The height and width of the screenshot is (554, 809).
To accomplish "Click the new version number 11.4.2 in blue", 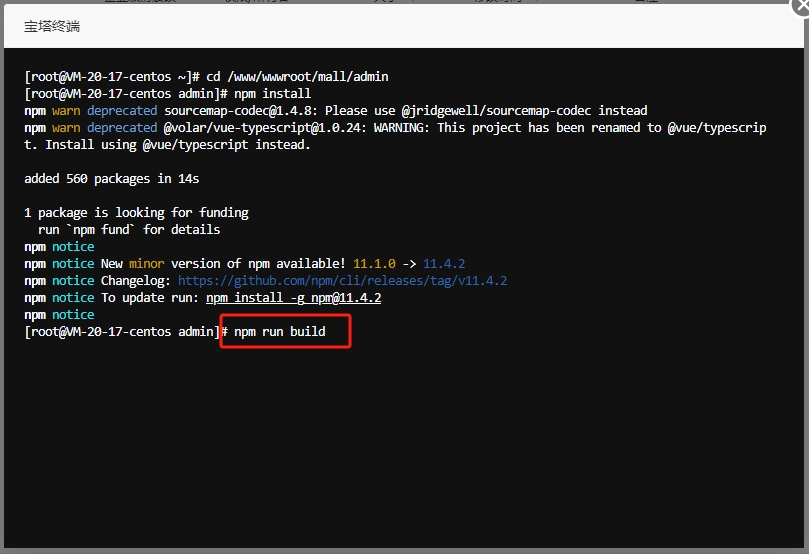I will 443,264.
